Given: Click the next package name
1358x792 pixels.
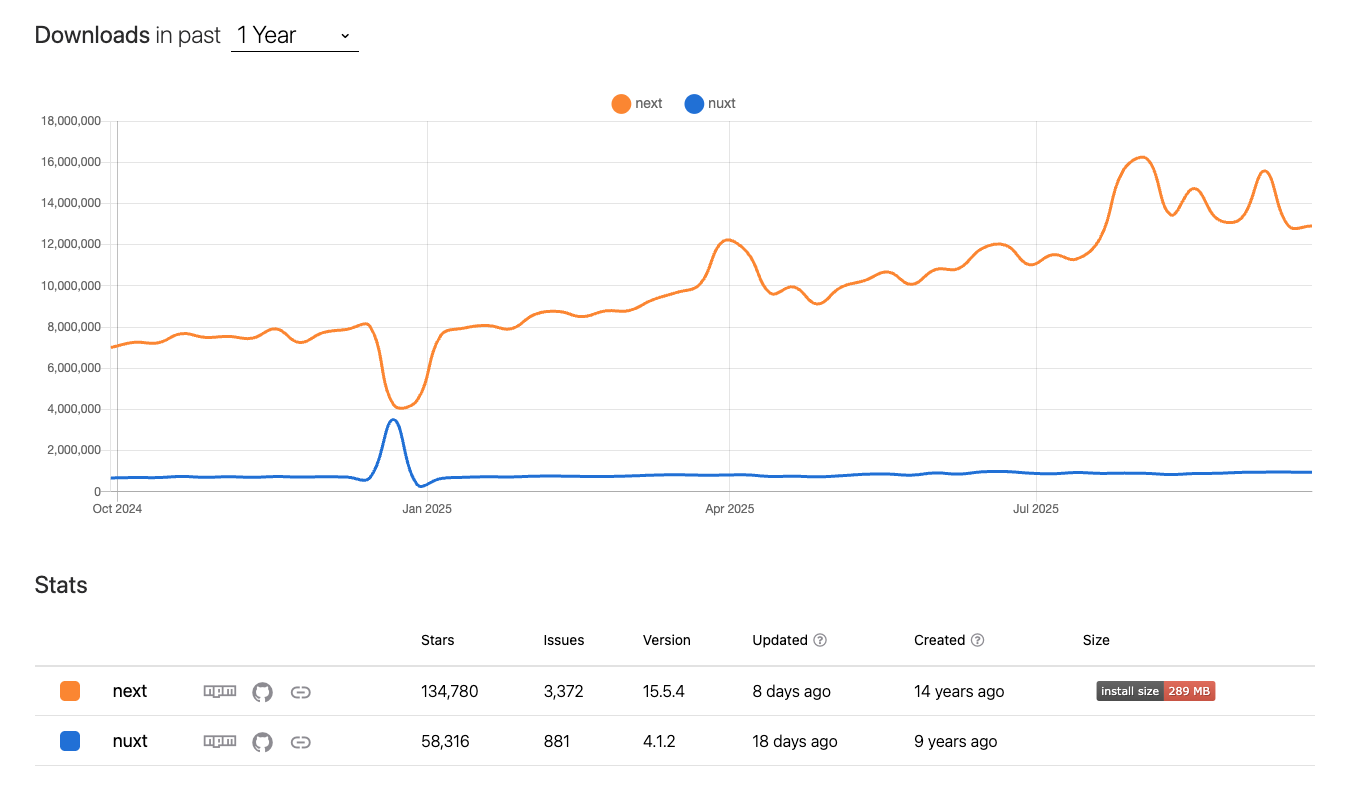Looking at the screenshot, I should [x=130, y=691].
